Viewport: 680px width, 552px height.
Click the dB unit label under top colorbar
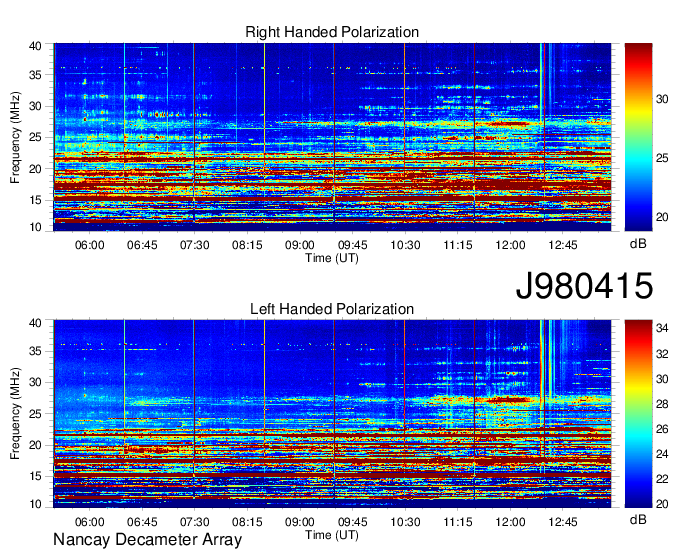pyautogui.click(x=638, y=244)
